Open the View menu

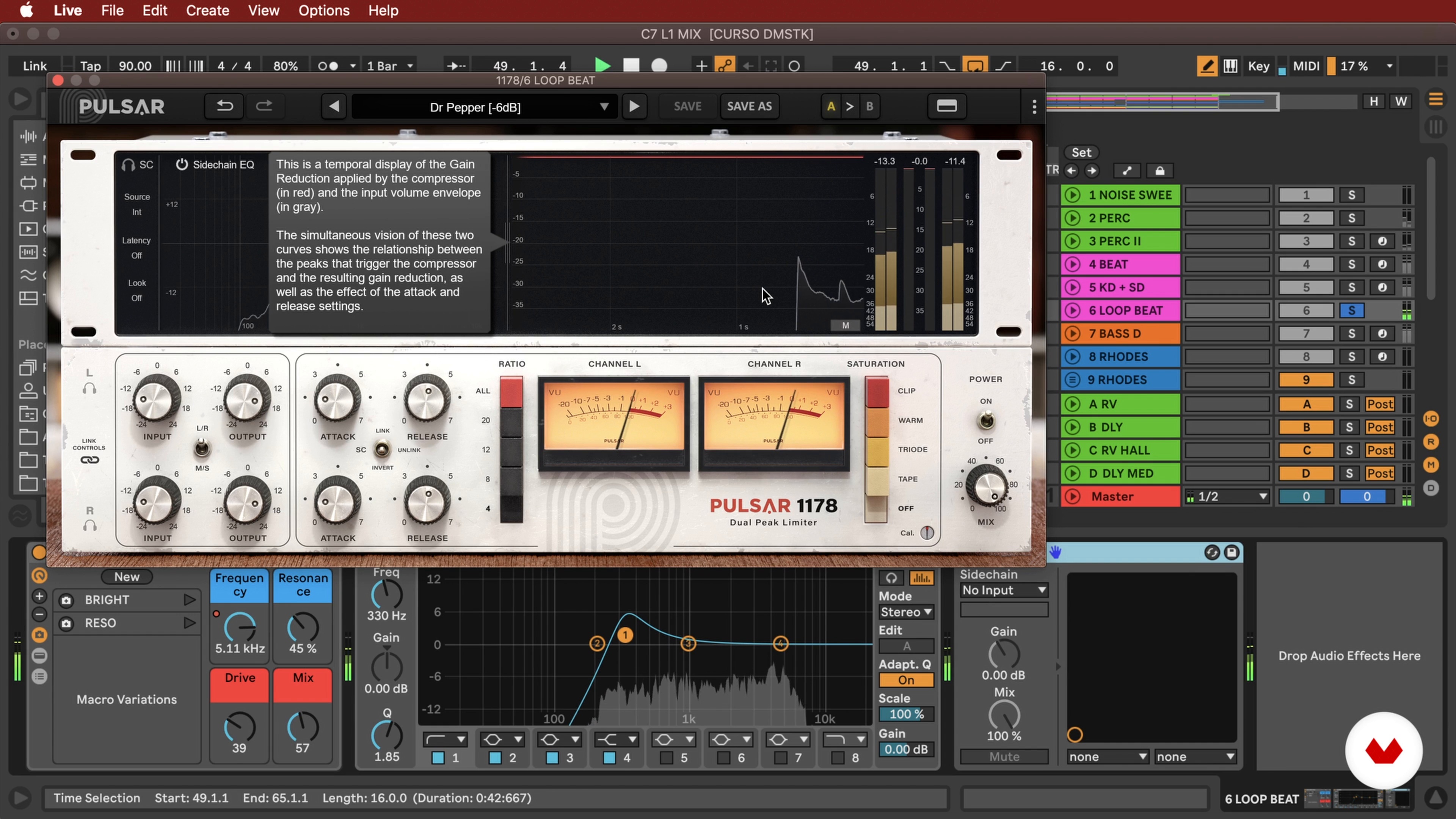[264, 10]
